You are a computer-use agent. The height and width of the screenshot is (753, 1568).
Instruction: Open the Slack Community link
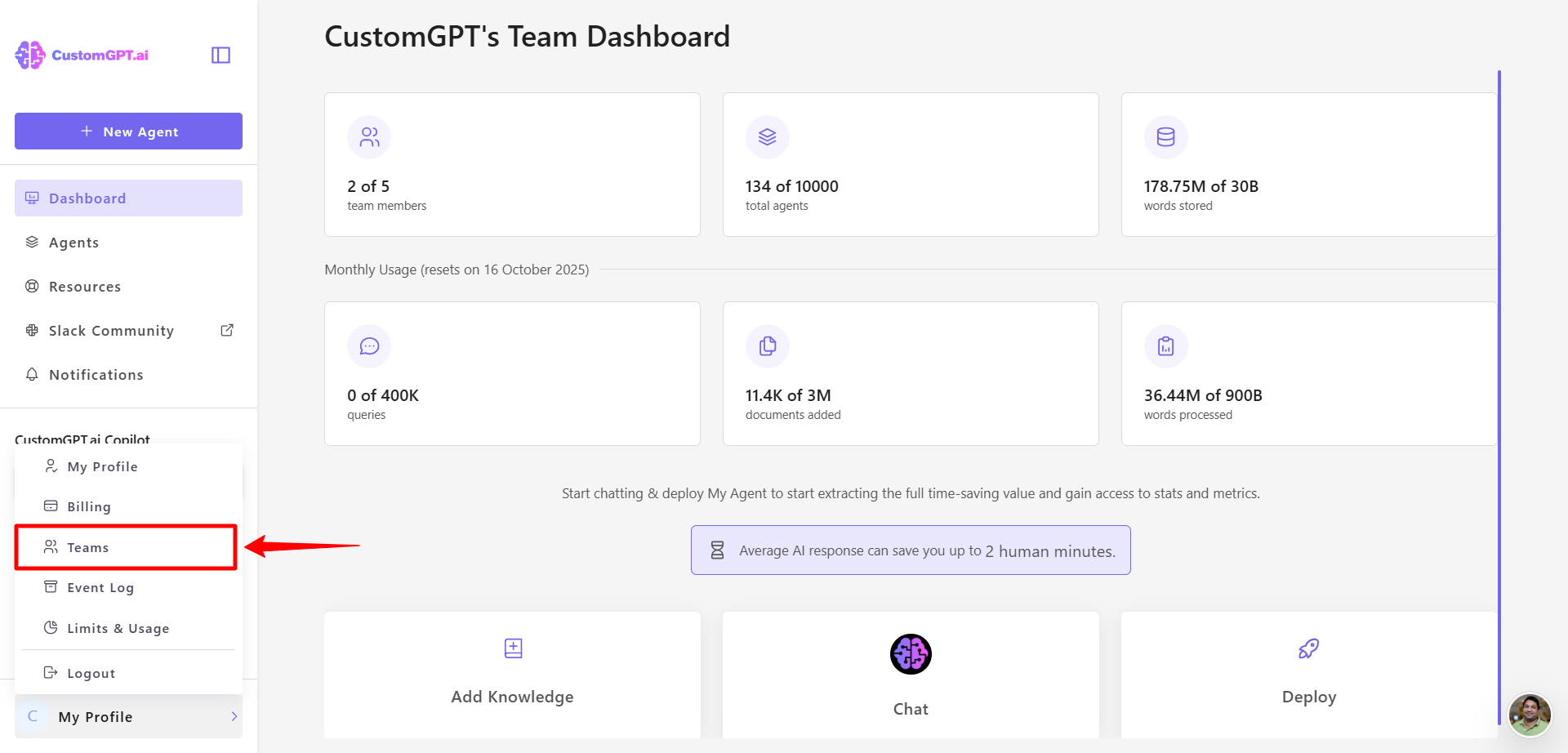(128, 330)
